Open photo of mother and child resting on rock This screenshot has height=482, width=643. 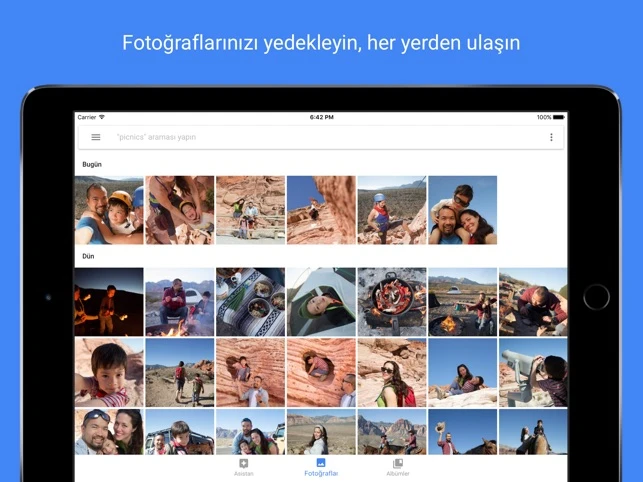point(463,372)
